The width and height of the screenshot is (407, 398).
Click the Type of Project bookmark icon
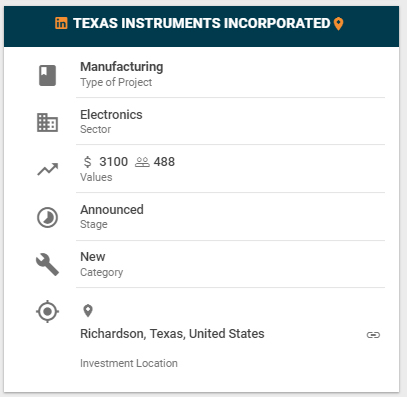point(47,75)
